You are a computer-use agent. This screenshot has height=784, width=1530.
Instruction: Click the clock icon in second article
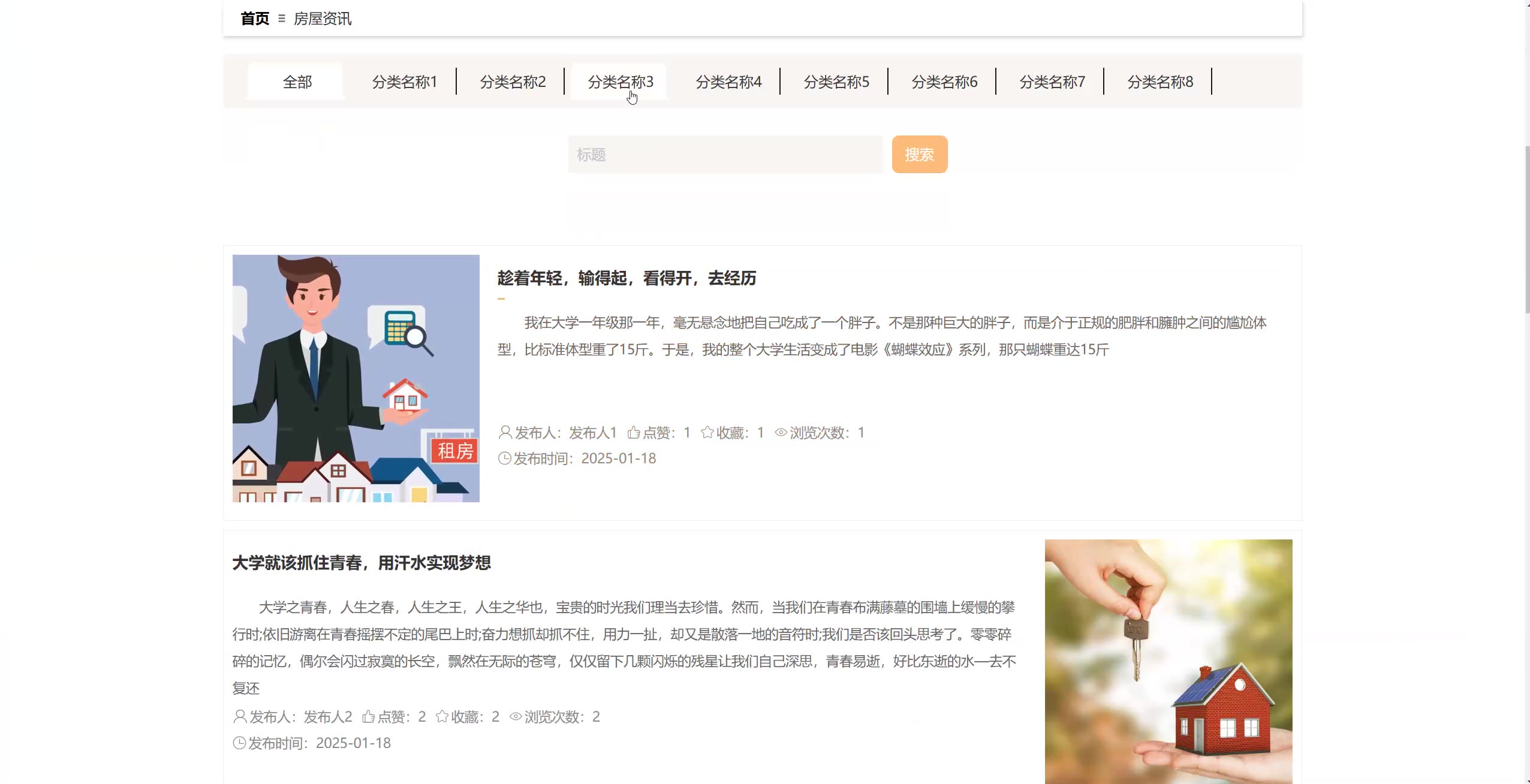[x=239, y=743]
